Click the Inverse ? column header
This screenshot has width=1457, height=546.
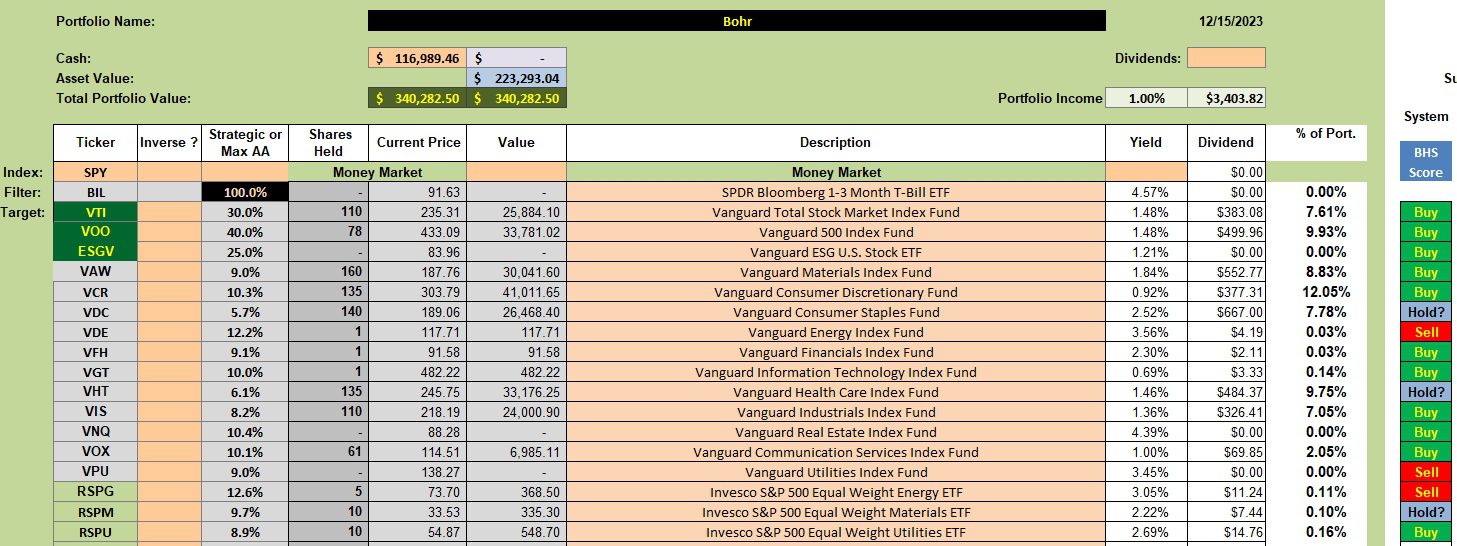click(x=169, y=143)
